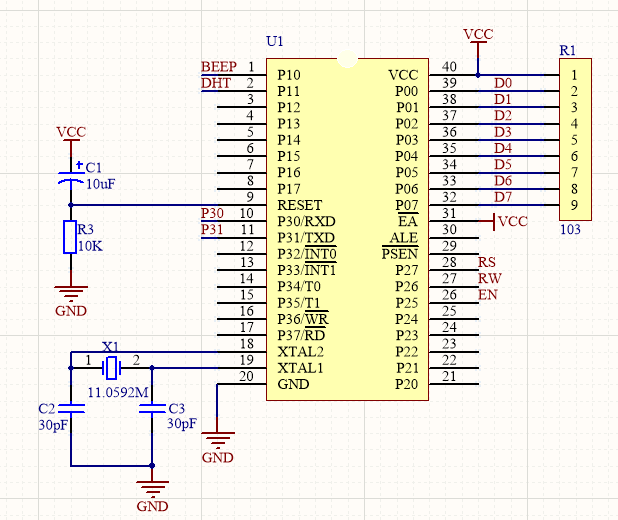Image resolution: width=618 pixels, height=520 pixels.
Task: Select the R1 resistor network body
Action: point(575,139)
